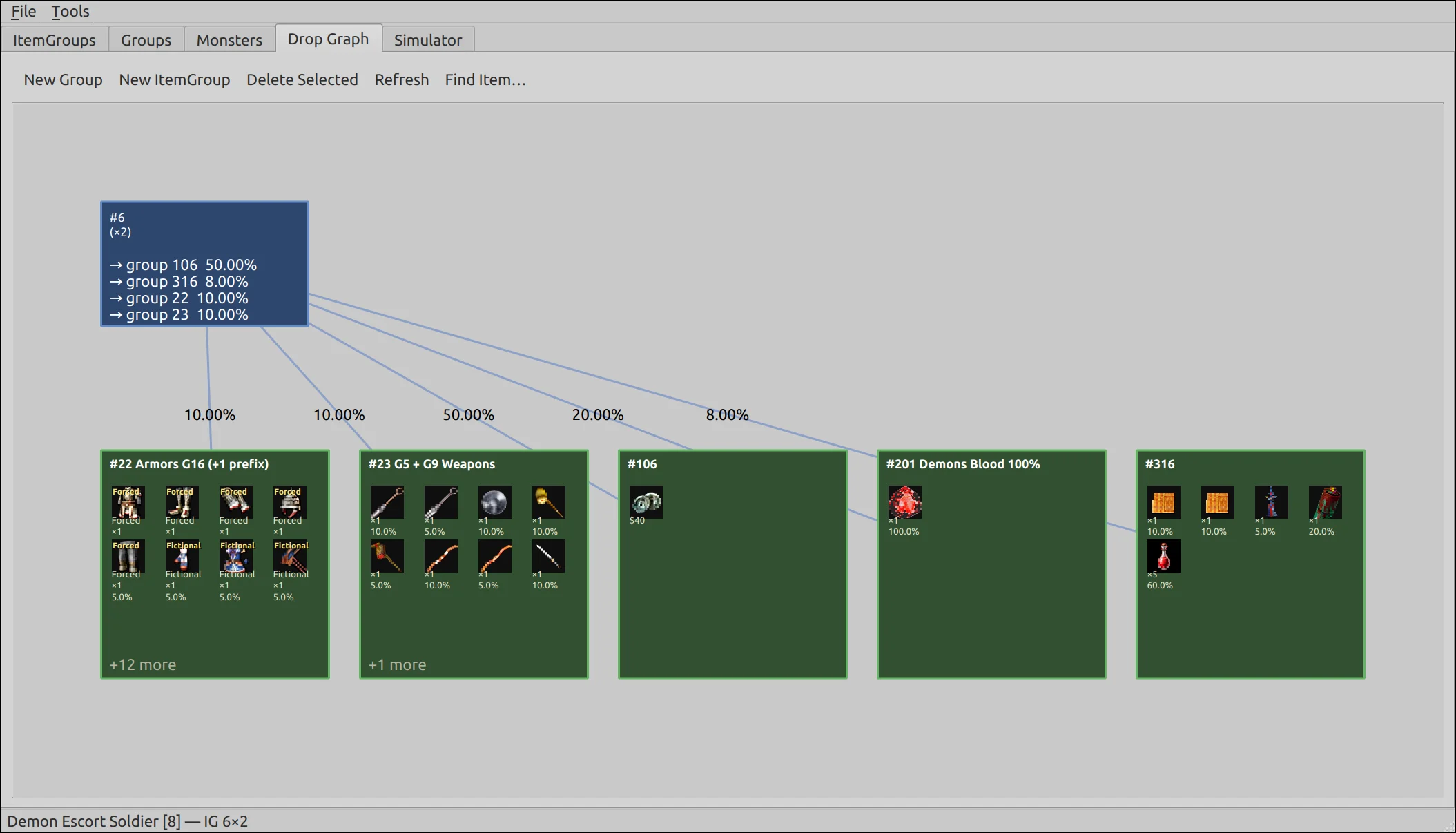Select the Forced helmet icon in #22
The image size is (1456, 833).
(289, 502)
